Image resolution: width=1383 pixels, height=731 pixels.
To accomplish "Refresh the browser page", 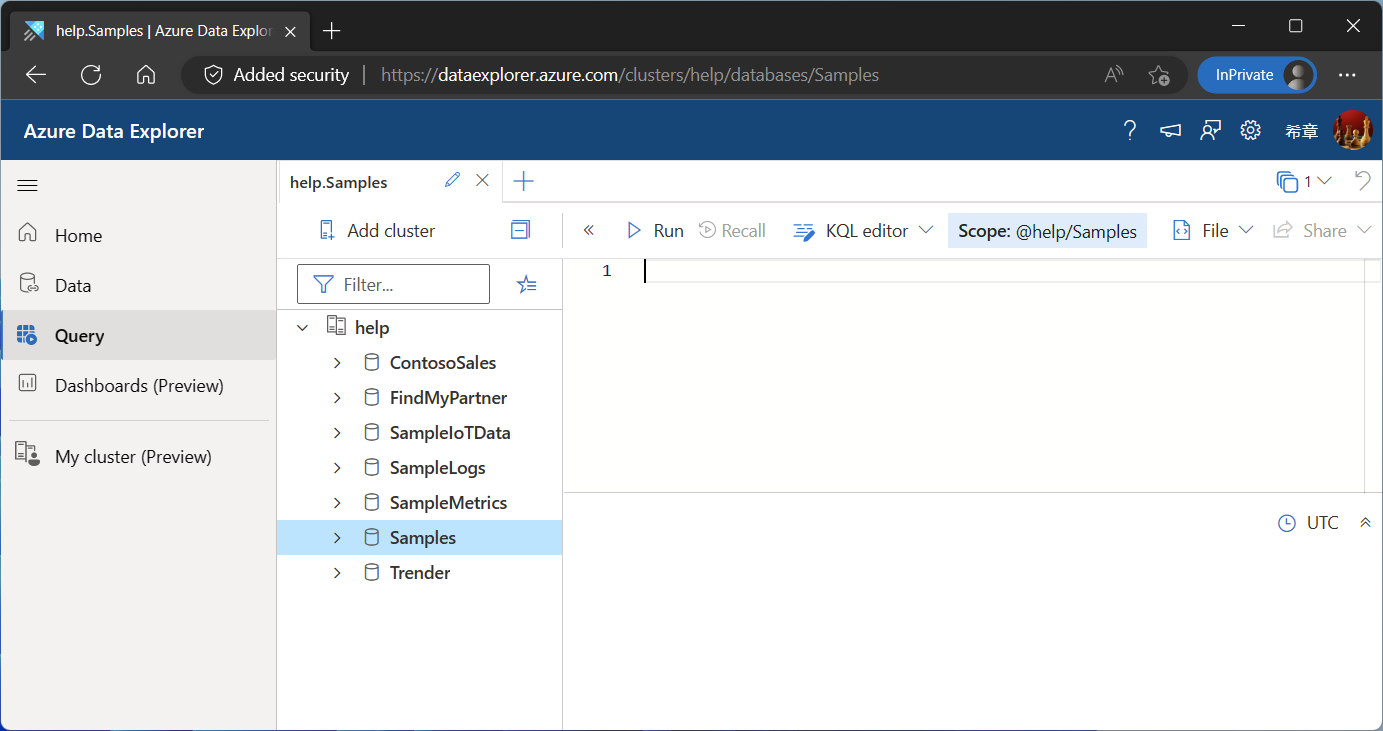I will [91, 75].
